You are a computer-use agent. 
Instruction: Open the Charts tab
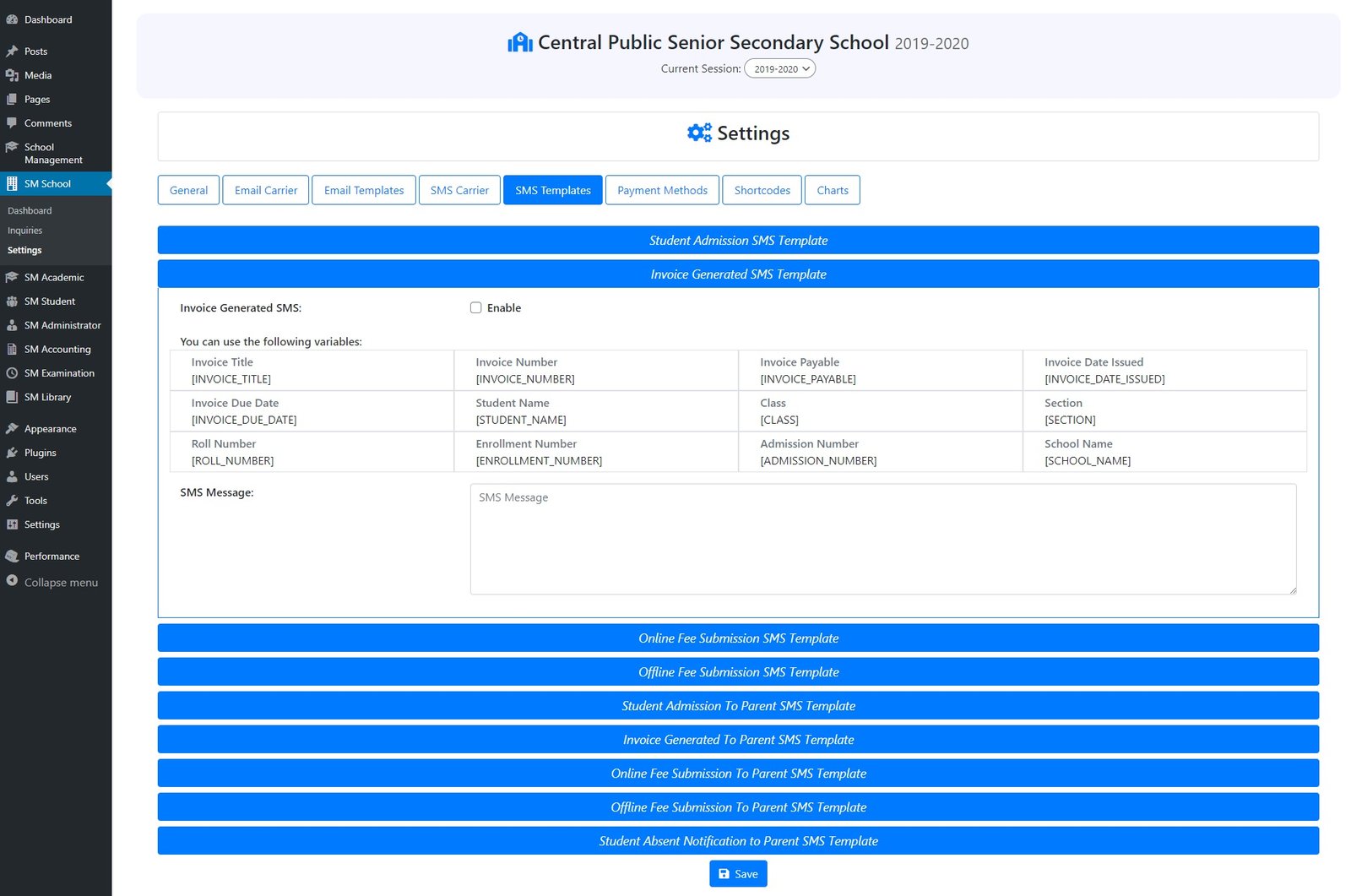point(833,190)
